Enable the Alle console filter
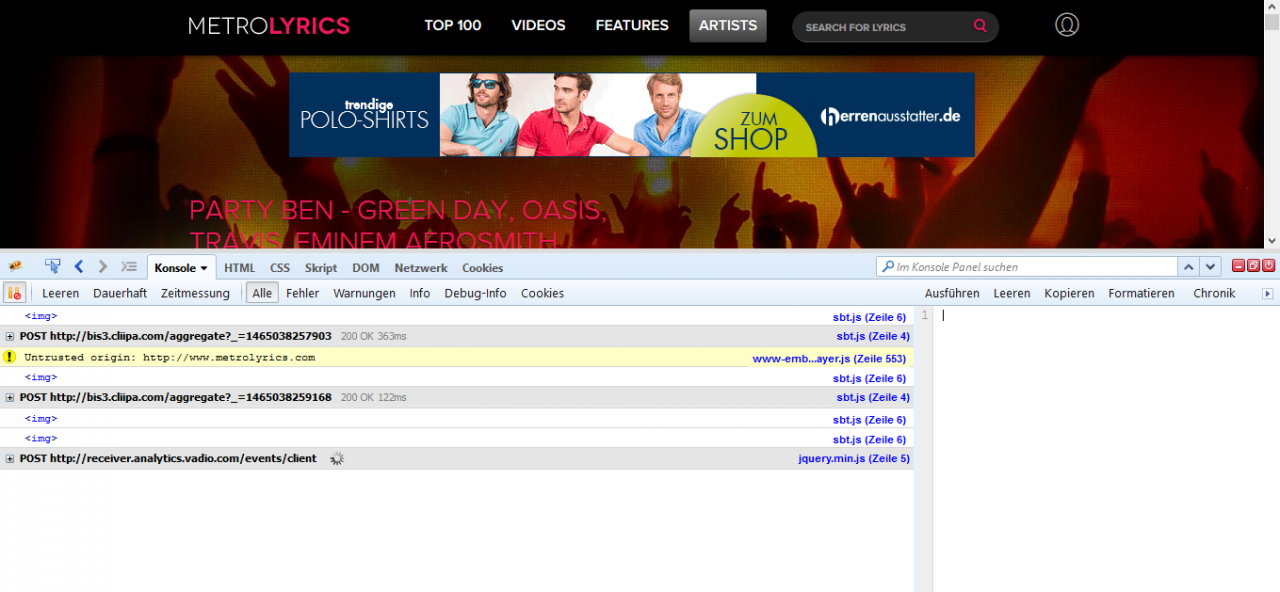The height and width of the screenshot is (592, 1280). (x=262, y=293)
